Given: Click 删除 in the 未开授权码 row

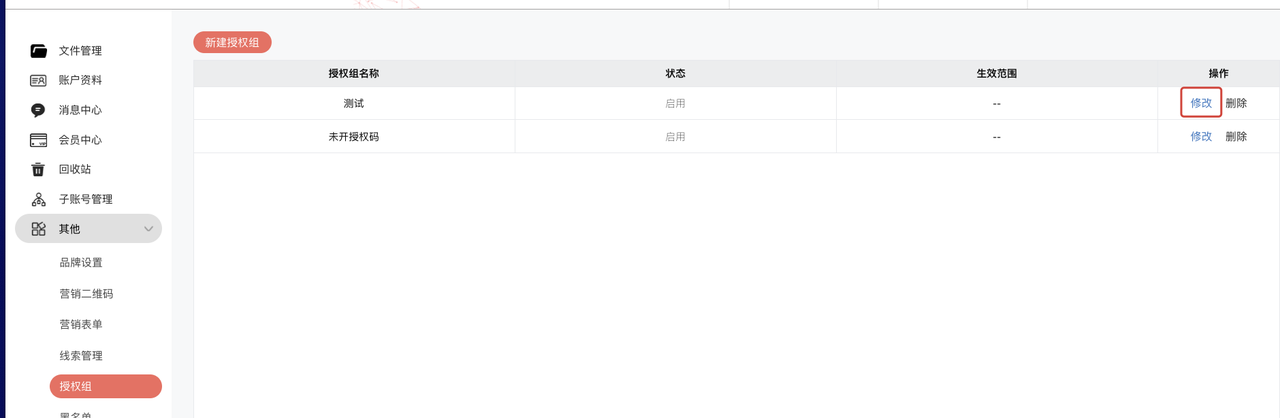Looking at the screenshot, I should [x=1236, y=137].
